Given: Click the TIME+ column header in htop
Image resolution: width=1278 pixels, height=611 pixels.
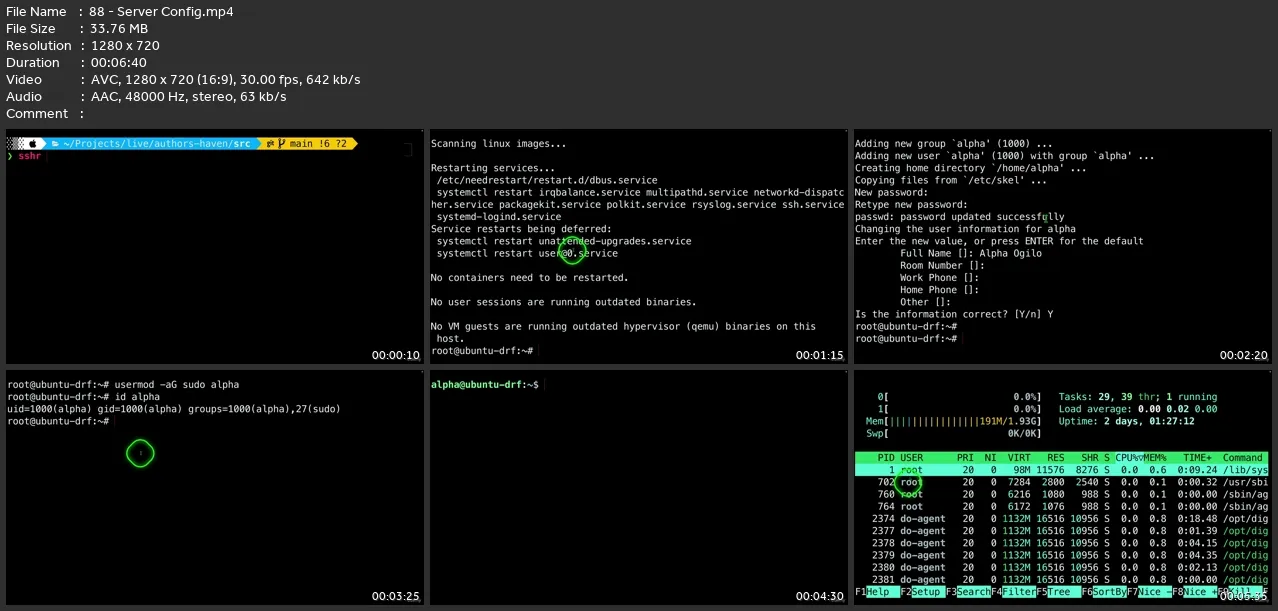Looking at the screenshot, I should (x=1197, y=458).
